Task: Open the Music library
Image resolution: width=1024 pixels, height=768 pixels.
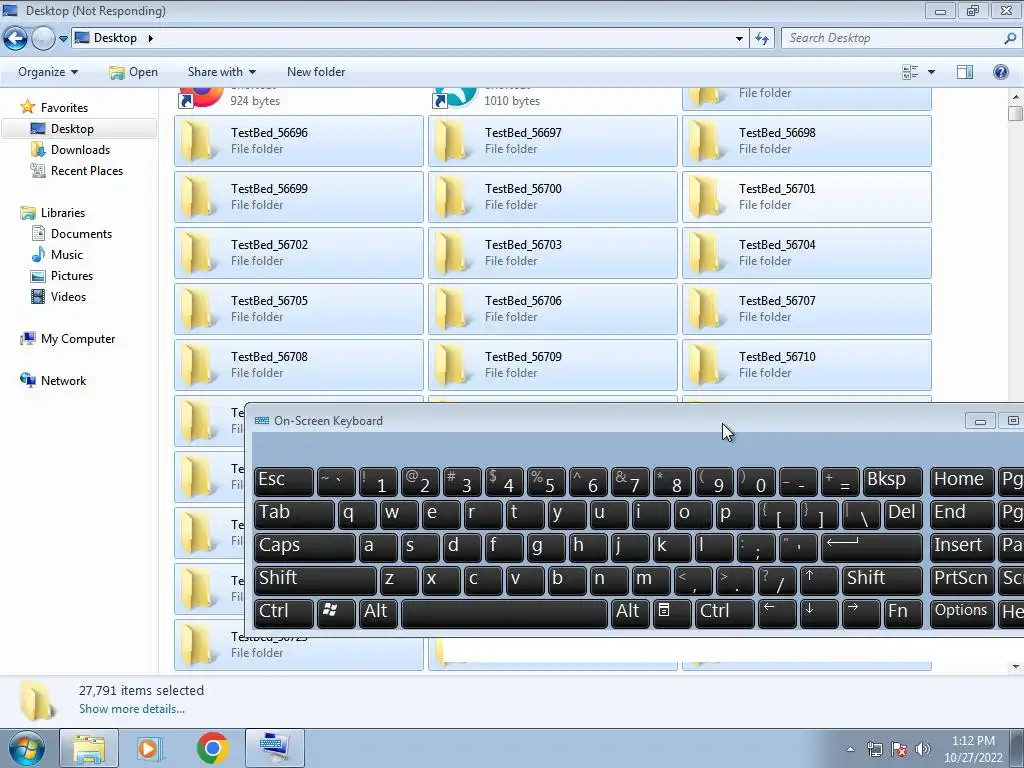Action: [67, 255]
